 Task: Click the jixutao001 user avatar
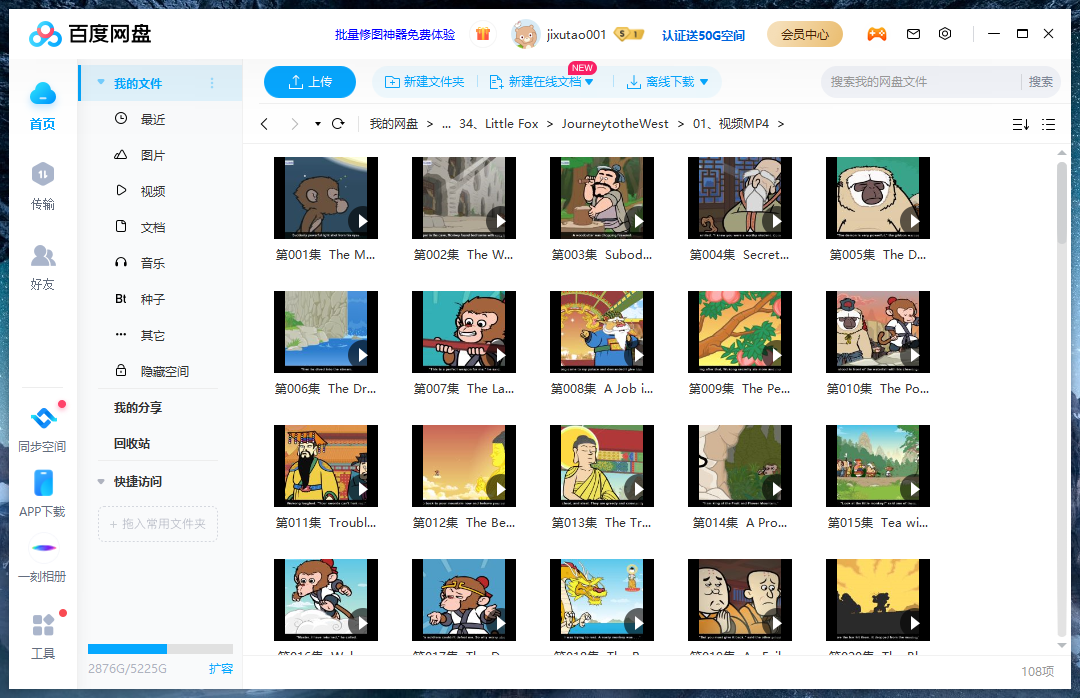tap(526, 34)
